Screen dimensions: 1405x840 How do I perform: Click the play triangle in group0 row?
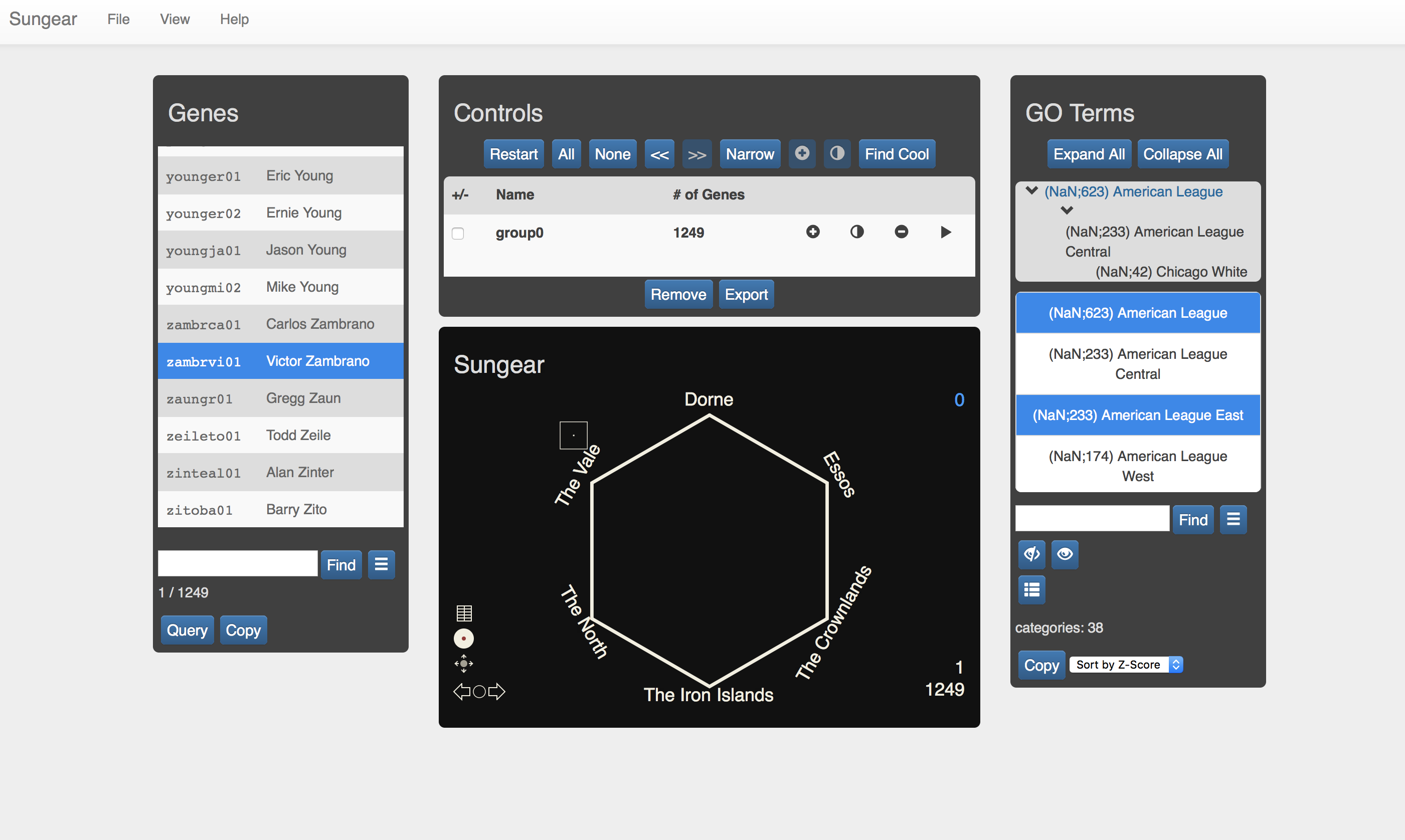pos(945,232)
